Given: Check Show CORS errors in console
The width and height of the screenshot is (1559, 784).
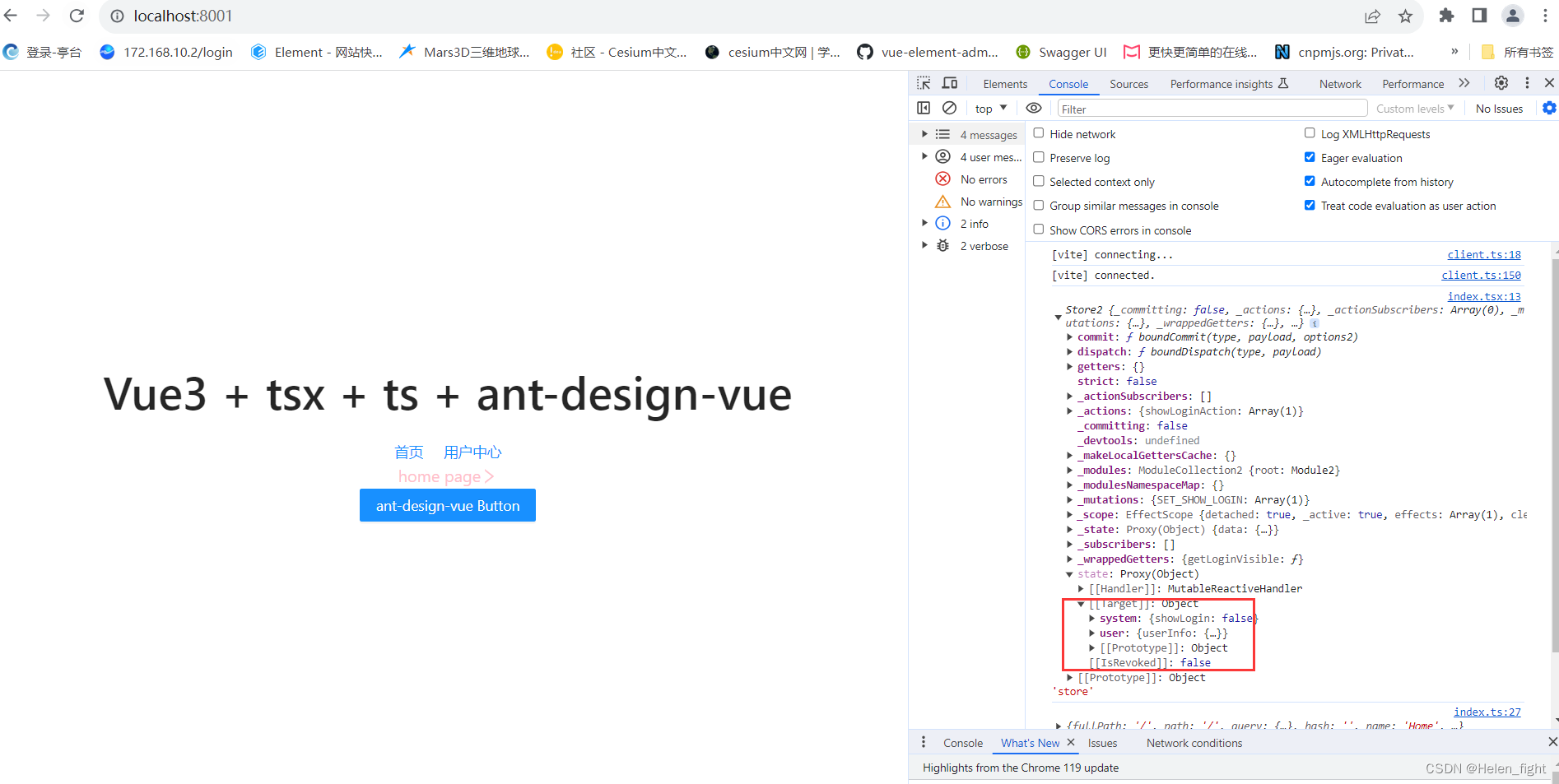Looking at the screenshot, I should 1039,230.
